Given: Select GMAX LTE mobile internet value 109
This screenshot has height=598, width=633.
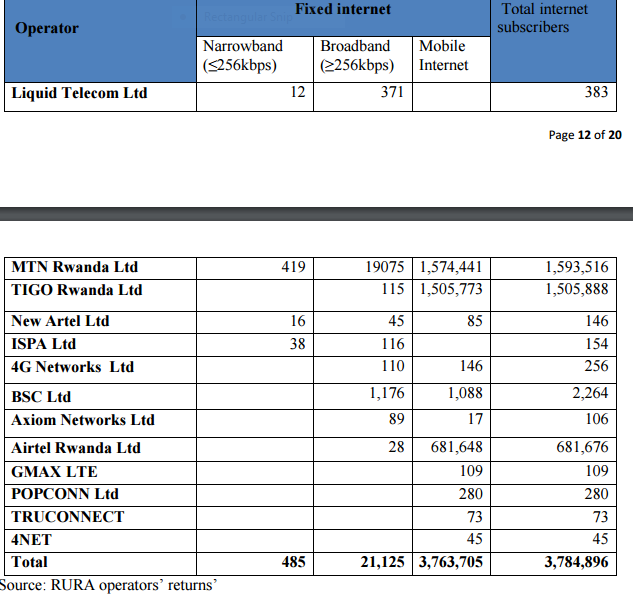Looking at the screenshot, I should 471,471.
